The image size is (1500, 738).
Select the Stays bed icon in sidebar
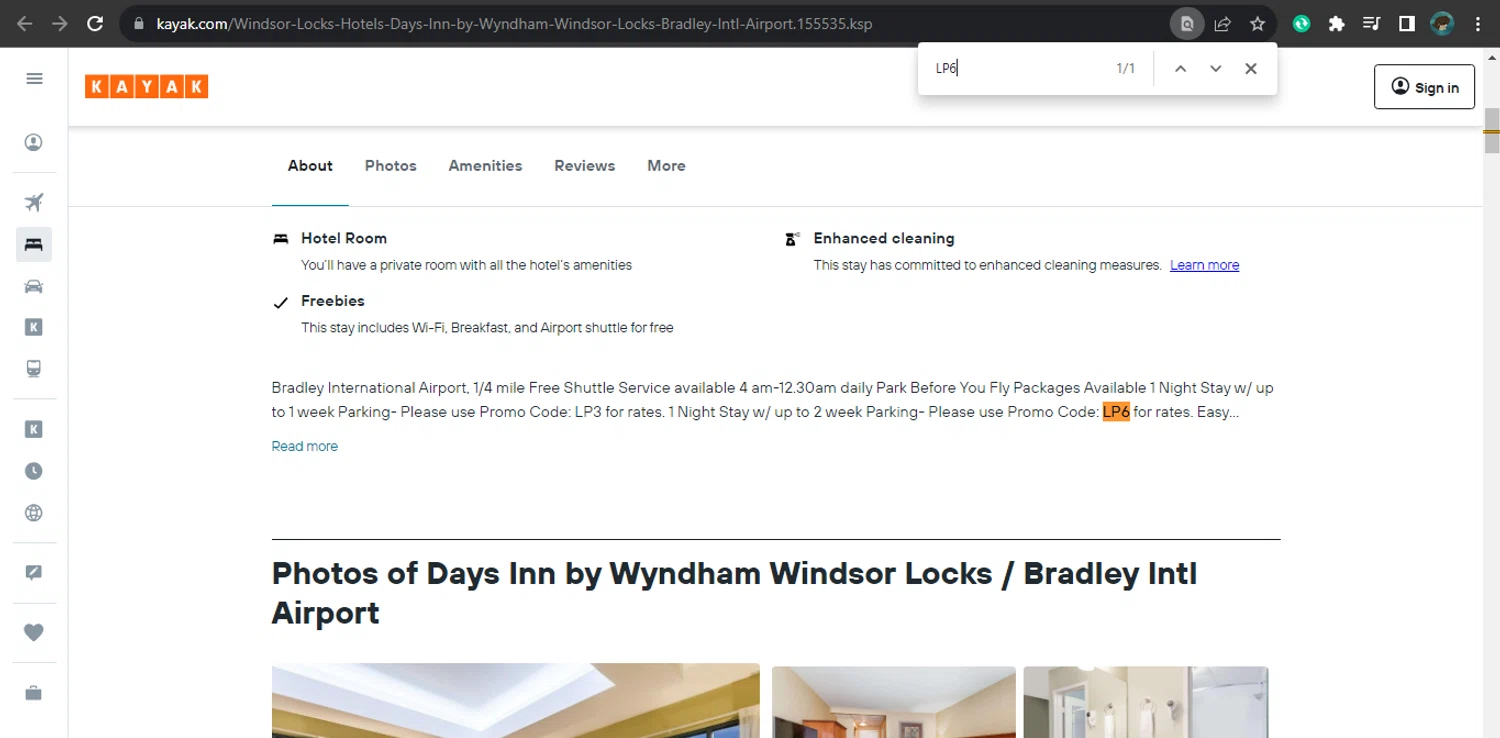[x=34, y=244]
